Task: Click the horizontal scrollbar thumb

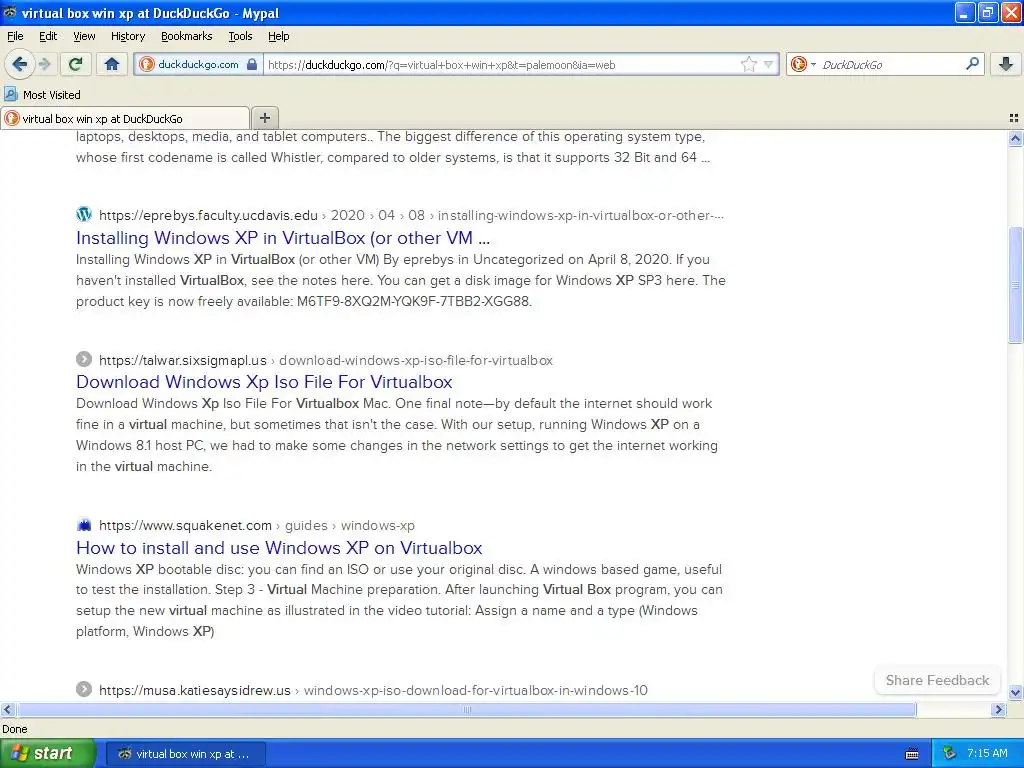Action: pyautogui.click(x=466, y=709)
